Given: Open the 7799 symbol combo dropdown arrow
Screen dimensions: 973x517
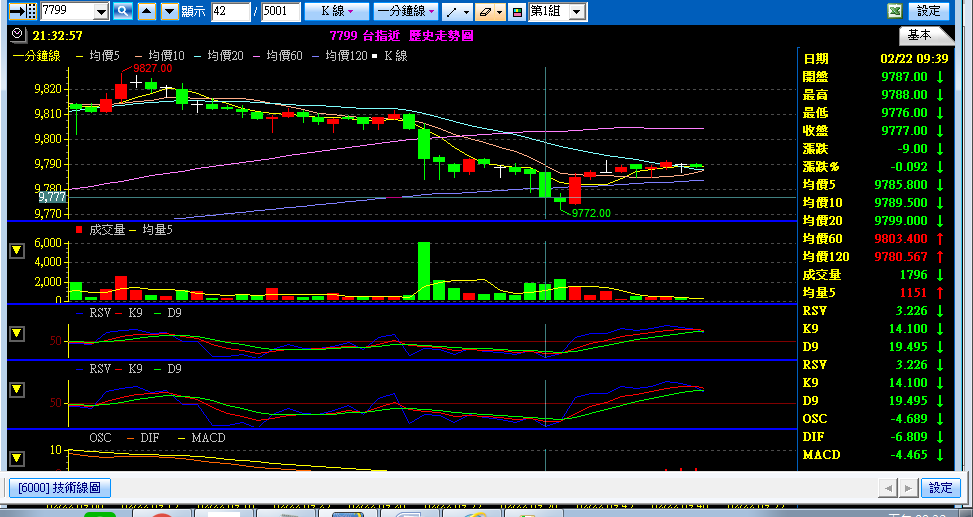Looking at the screenshot, I should click(x=101, y=11).
